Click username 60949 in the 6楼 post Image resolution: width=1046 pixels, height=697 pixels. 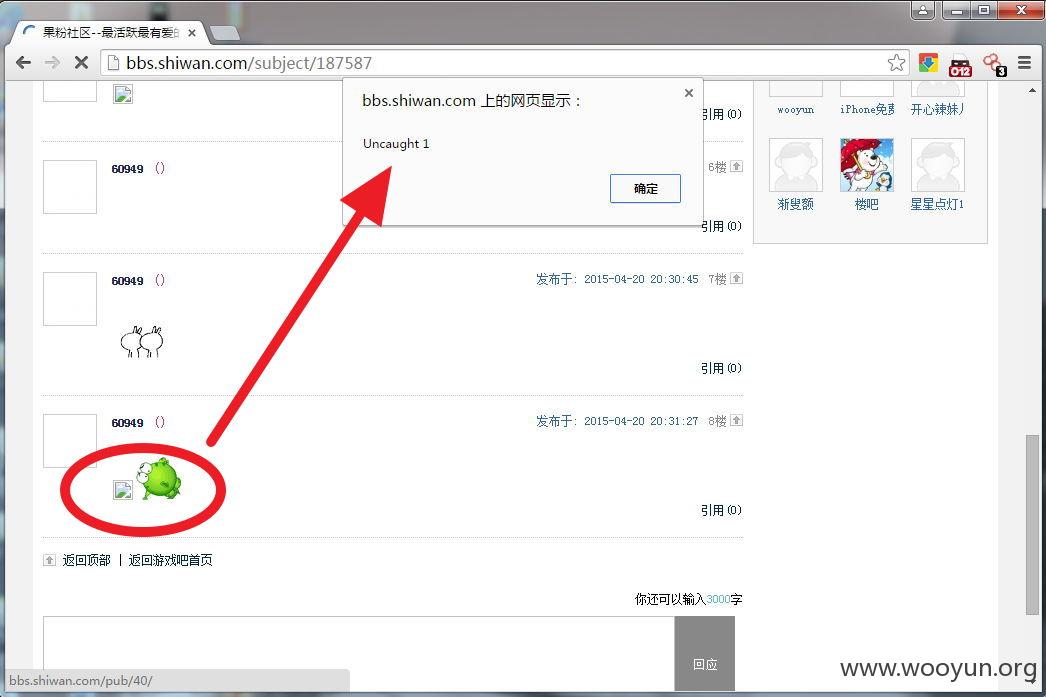(127, 169)
